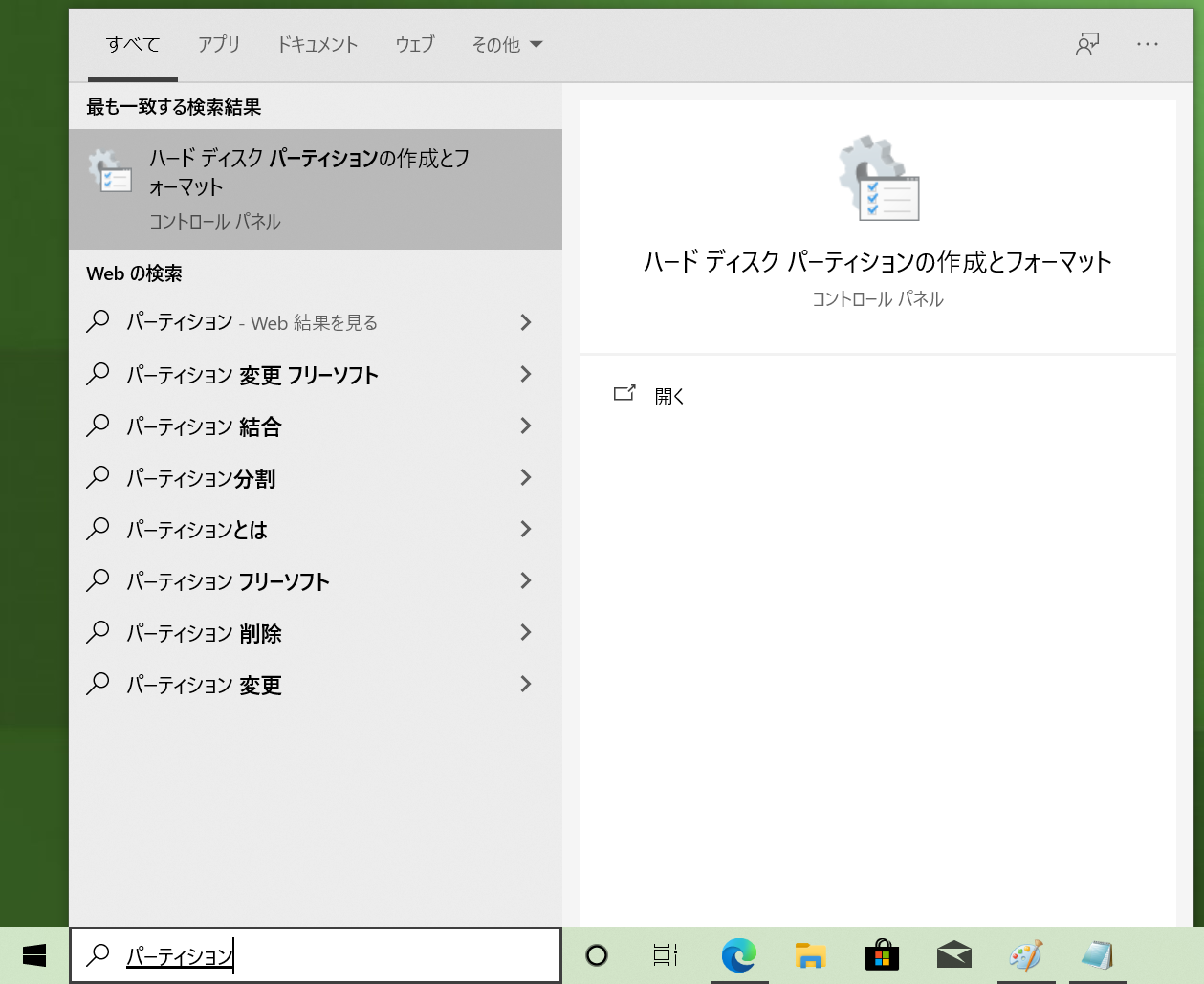Image resolution: width=1204 pixels, height=984 pixels.
Task: Expand パーティション フリーソフト arrow
Action: pyautogui.click(x=525, y=580)
